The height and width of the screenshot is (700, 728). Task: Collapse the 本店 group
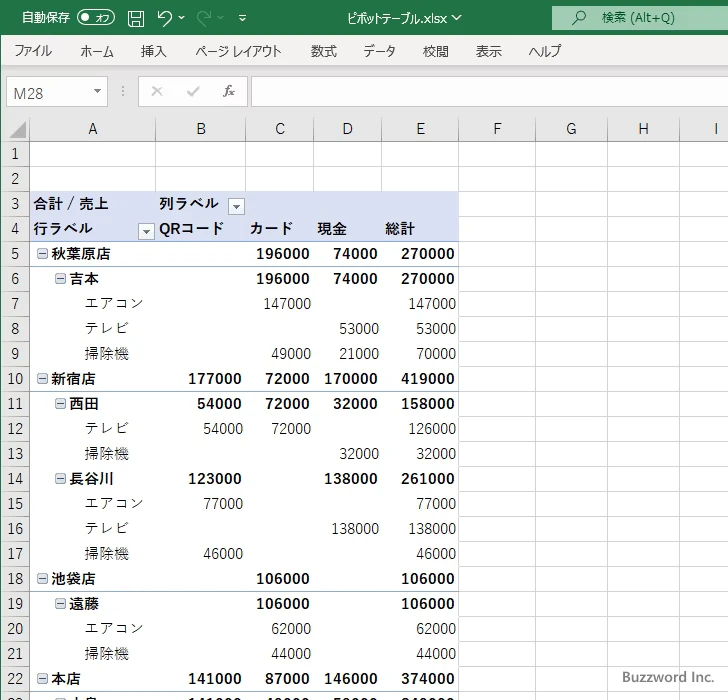tap(42, 679)
